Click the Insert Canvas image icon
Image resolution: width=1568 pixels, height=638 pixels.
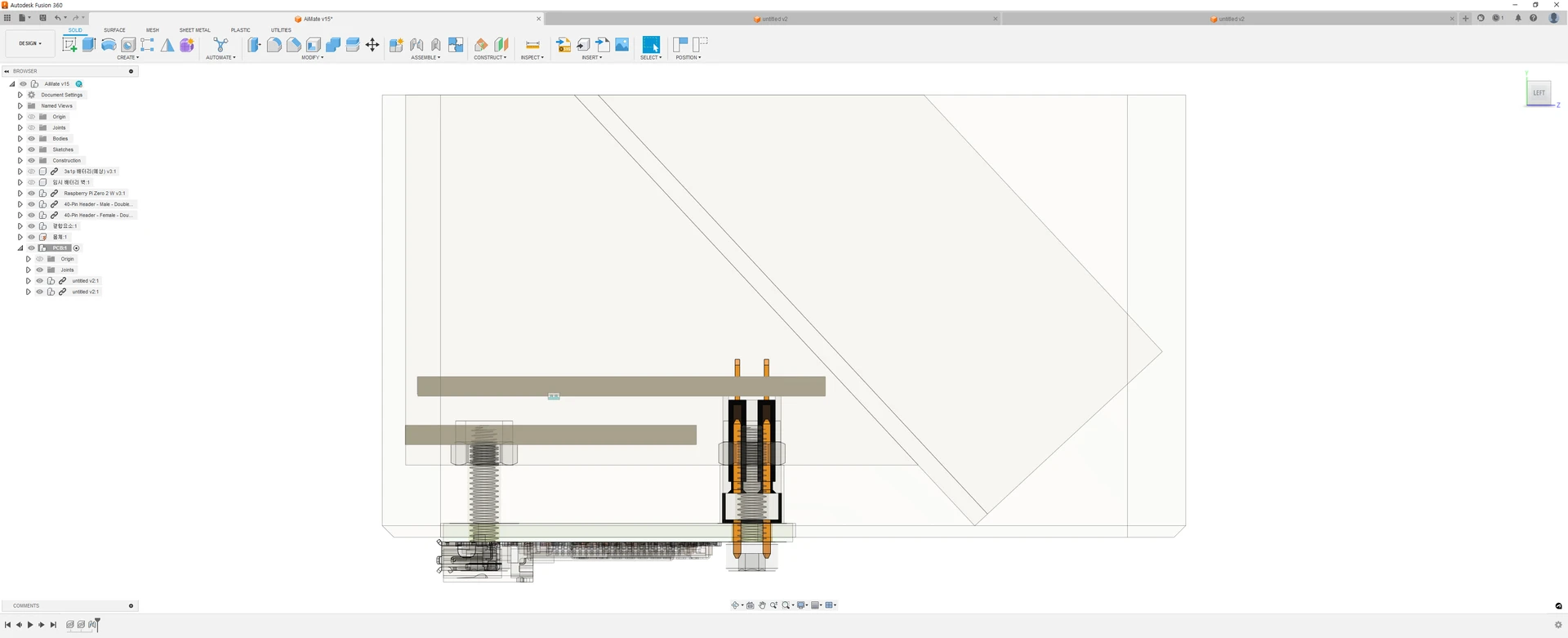pos(622,45)
